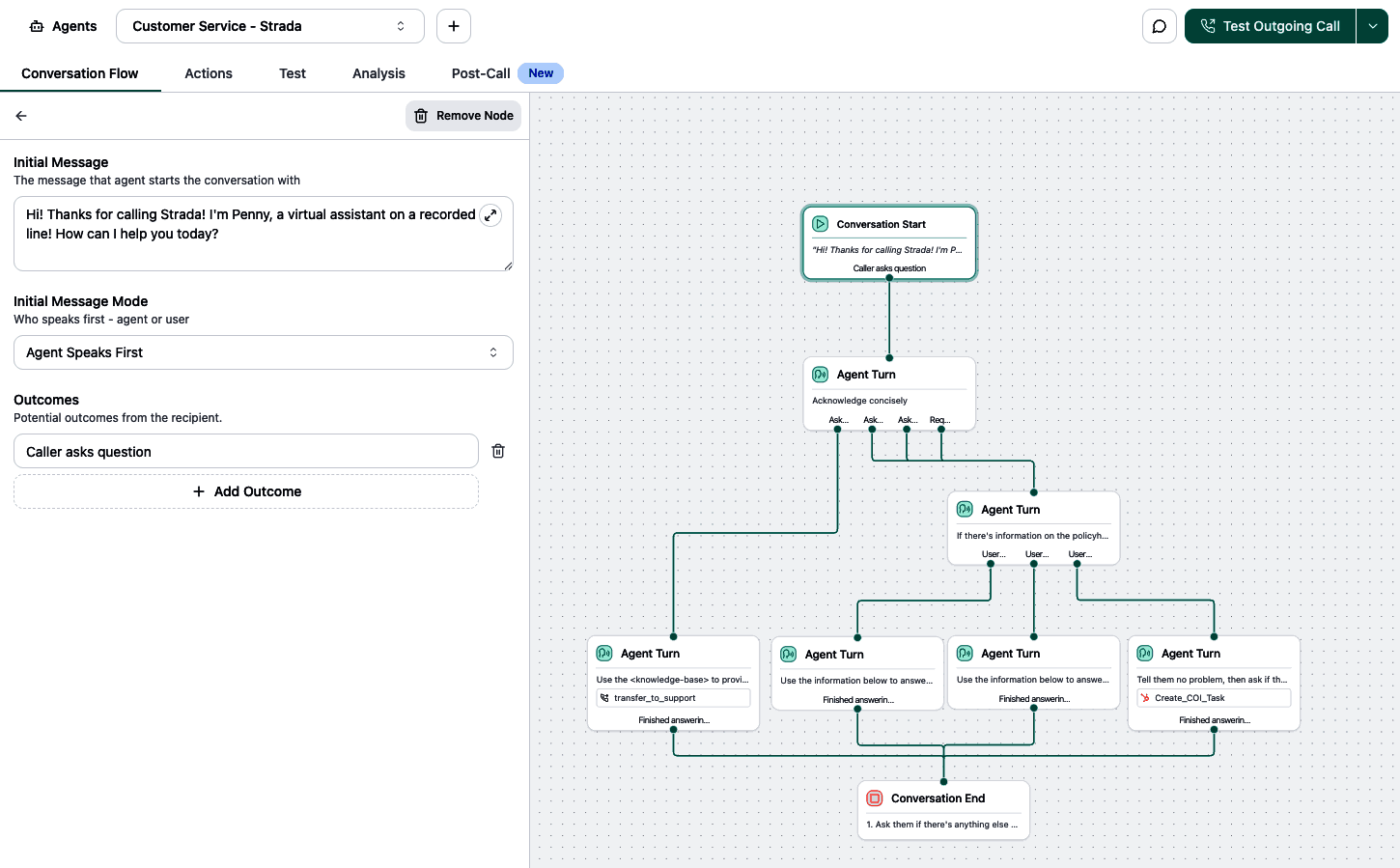Click the Test Outgoing Call button
Image resolution: width=1400 pixels, height=868 pixels.
(1271, 26)
